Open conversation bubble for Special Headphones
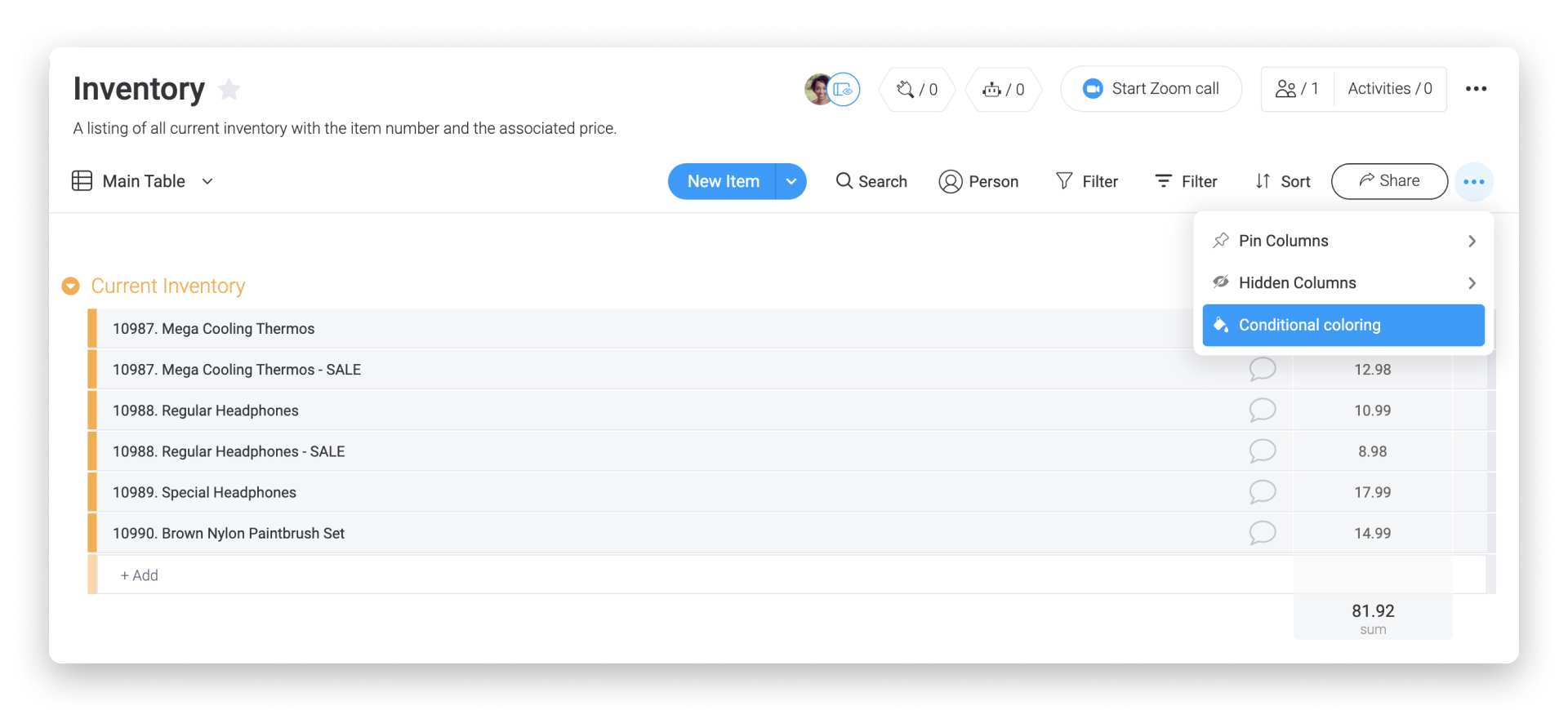The image size is (1568, 710). pos(1262,492)
